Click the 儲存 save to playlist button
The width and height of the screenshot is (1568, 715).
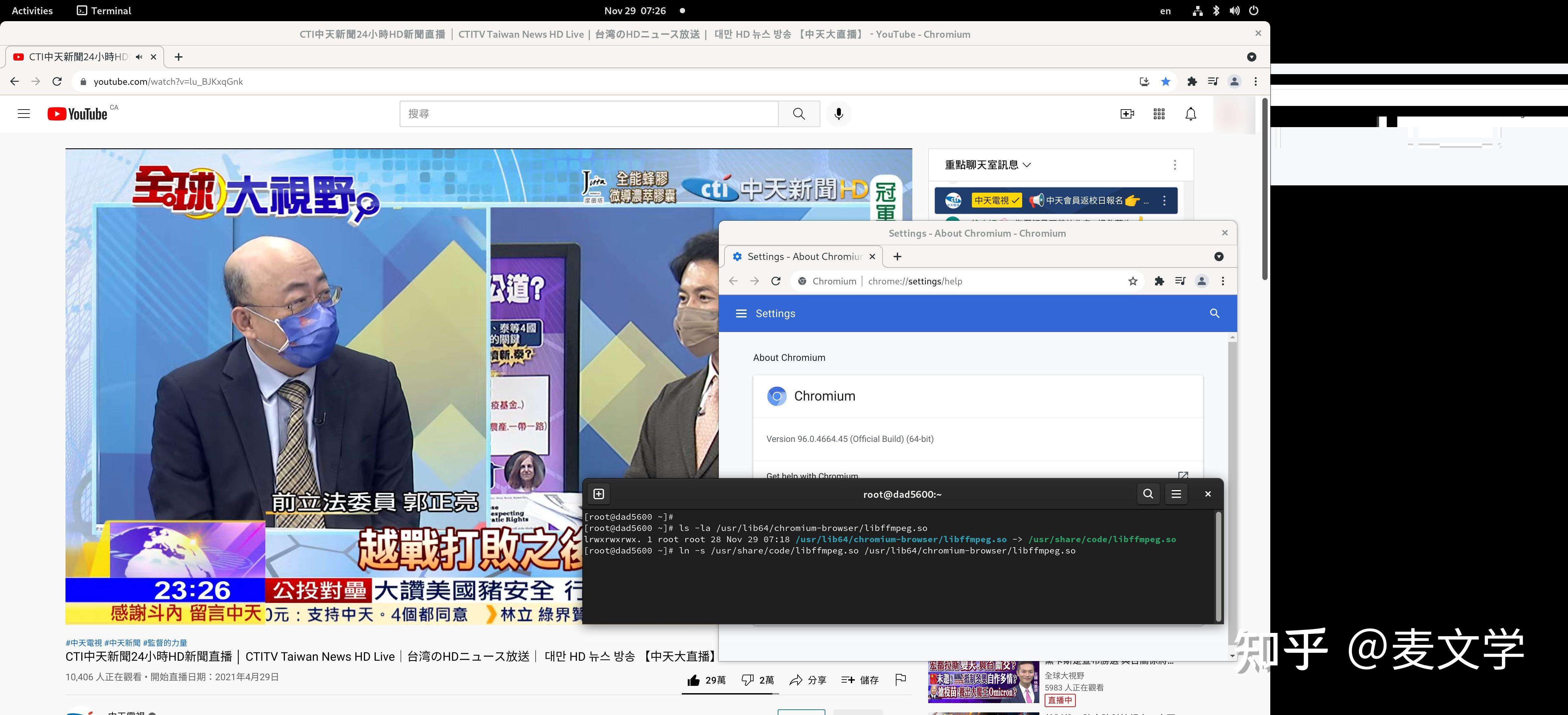click(x=859, y=680)
